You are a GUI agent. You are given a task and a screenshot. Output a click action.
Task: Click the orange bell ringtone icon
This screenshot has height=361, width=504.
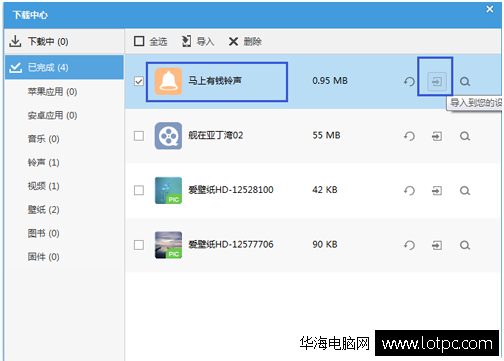pyautogui.click(x=168, y=81)
